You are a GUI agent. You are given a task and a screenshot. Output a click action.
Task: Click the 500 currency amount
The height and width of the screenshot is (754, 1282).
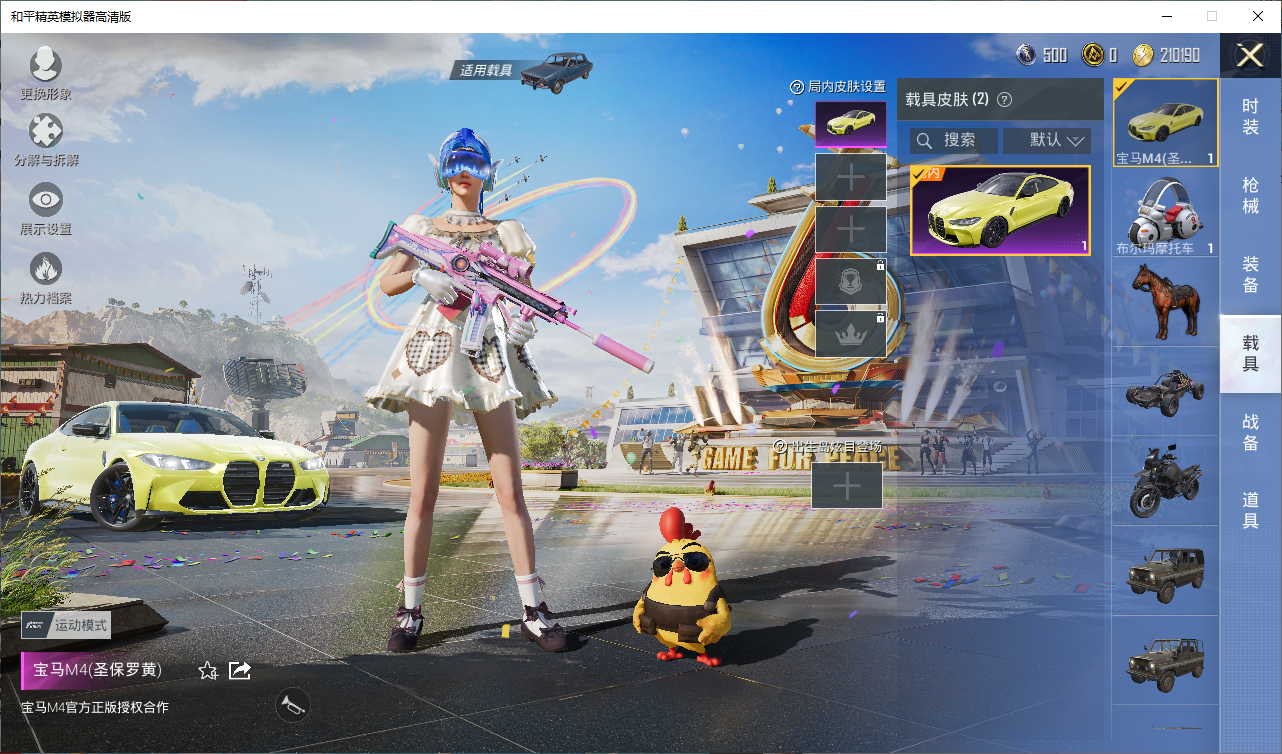1055,55
